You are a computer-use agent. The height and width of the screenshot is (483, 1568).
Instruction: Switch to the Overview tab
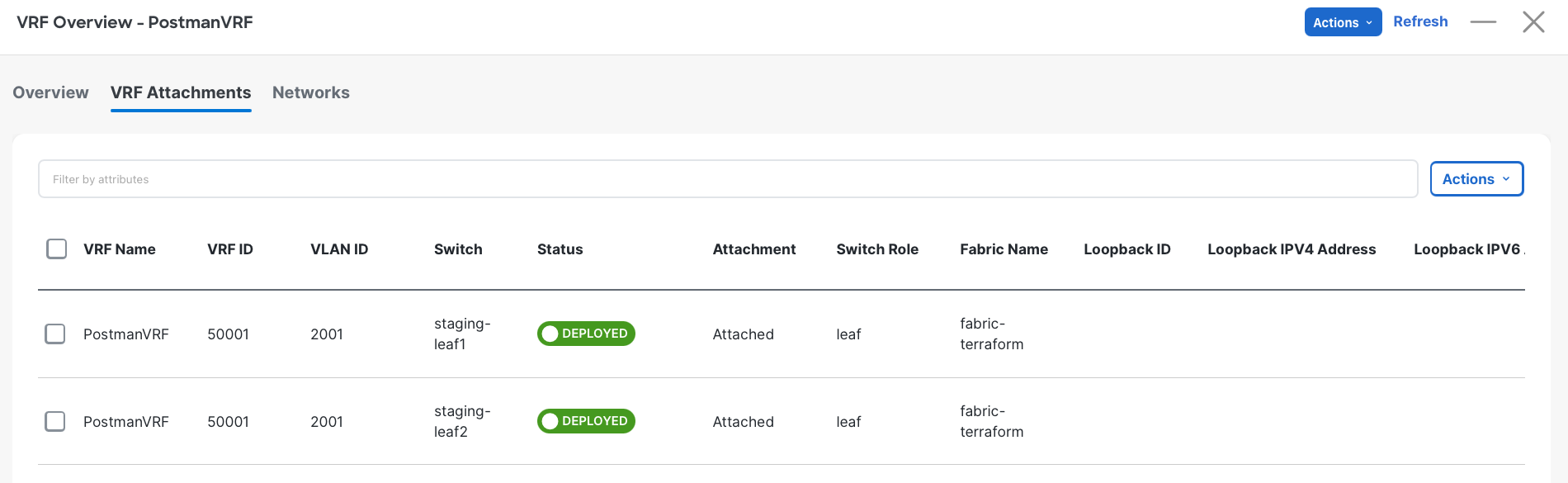(x=50, y=92)
